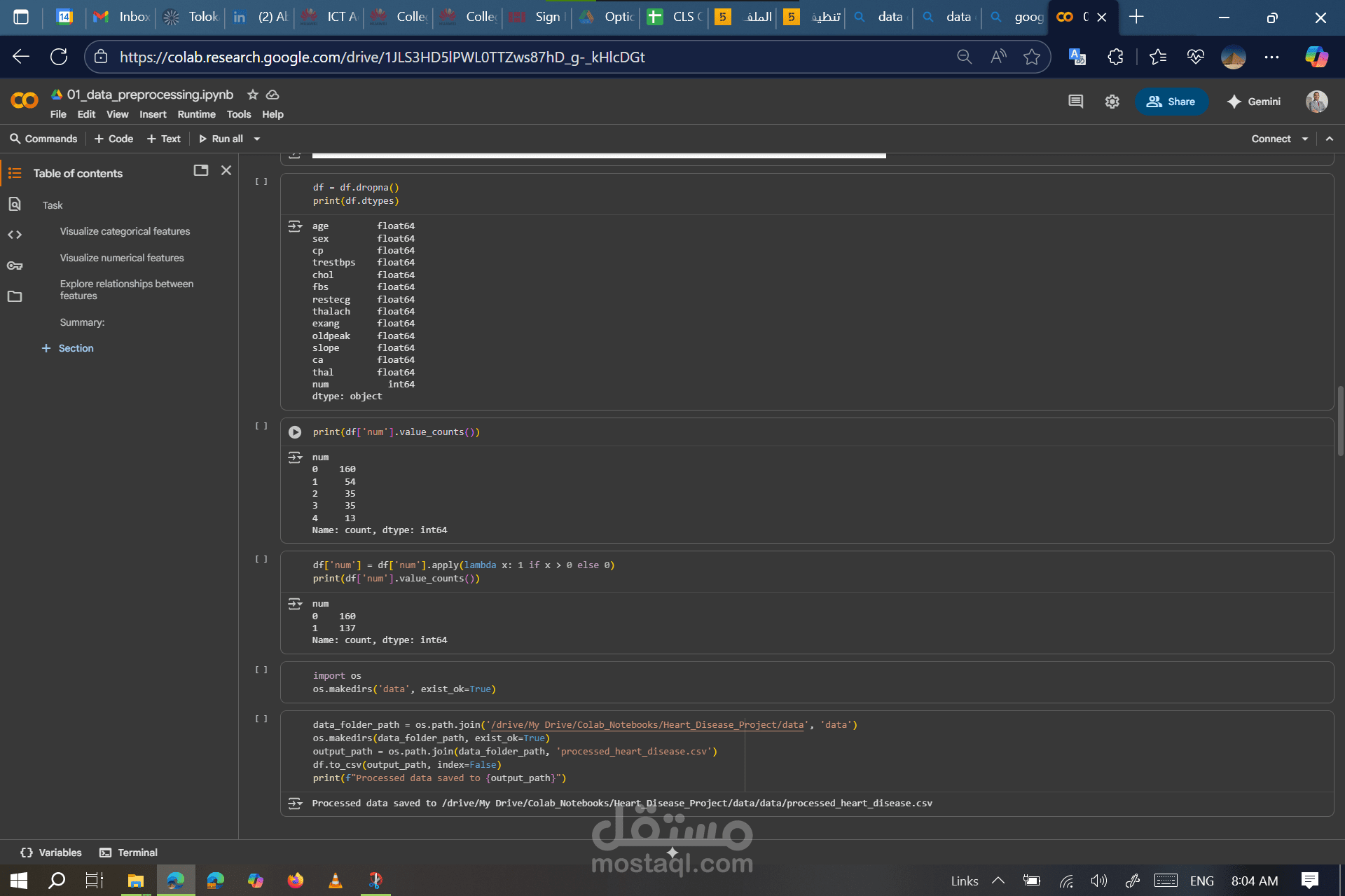Open notebook settings gear icon
This screenshot has height=896, width=1345.
(x=1112, y=102)
